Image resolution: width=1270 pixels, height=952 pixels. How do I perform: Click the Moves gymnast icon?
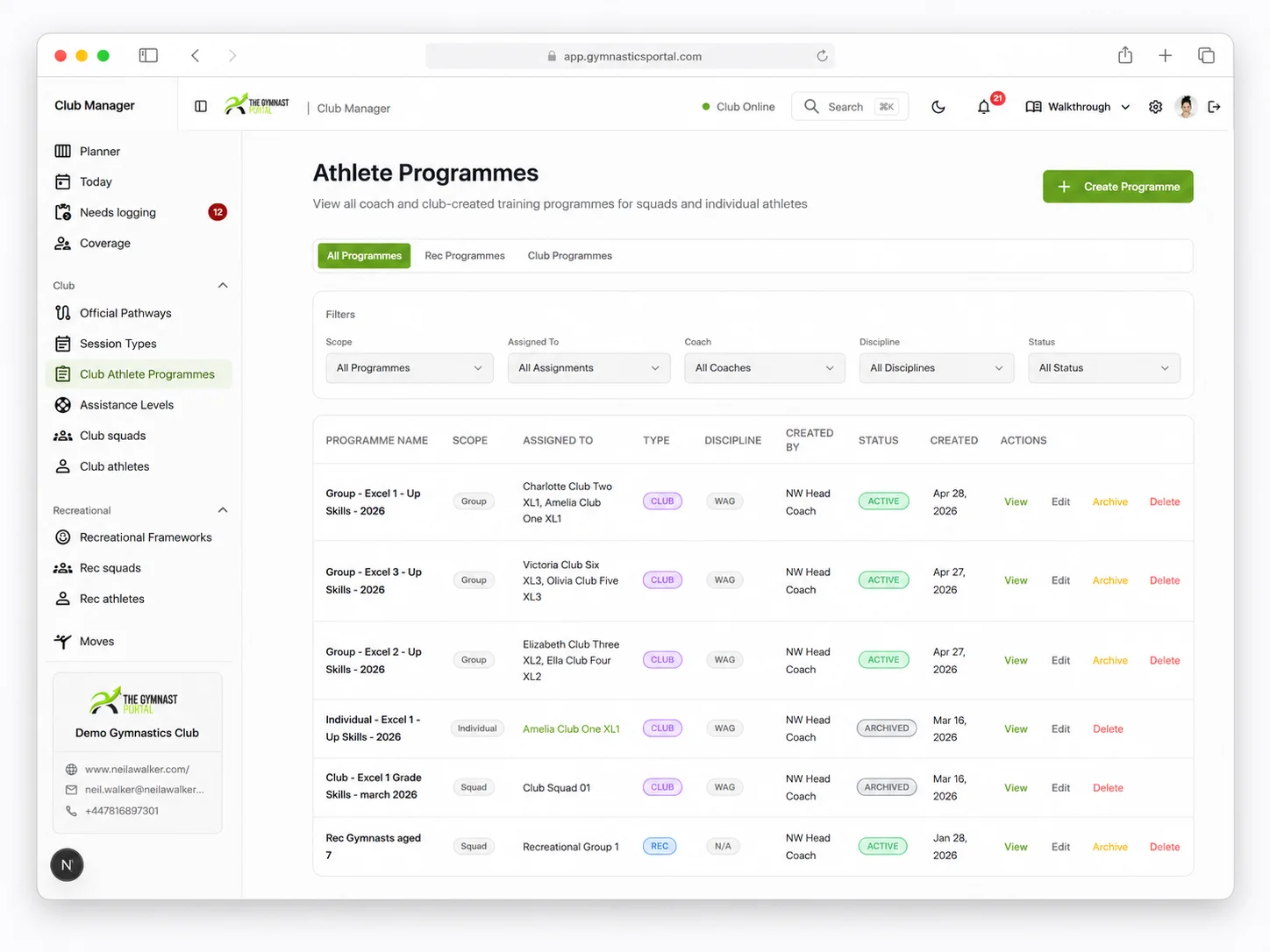click(63, 642)
